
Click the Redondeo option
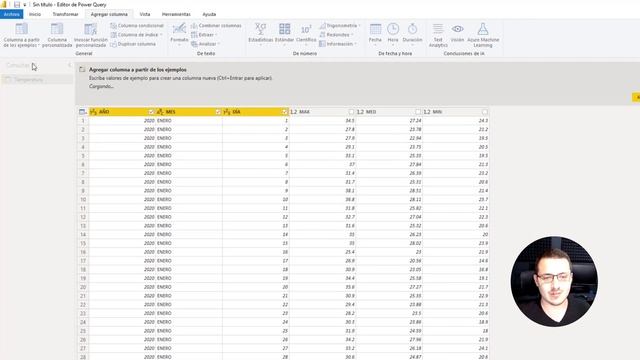coord(335,35)
